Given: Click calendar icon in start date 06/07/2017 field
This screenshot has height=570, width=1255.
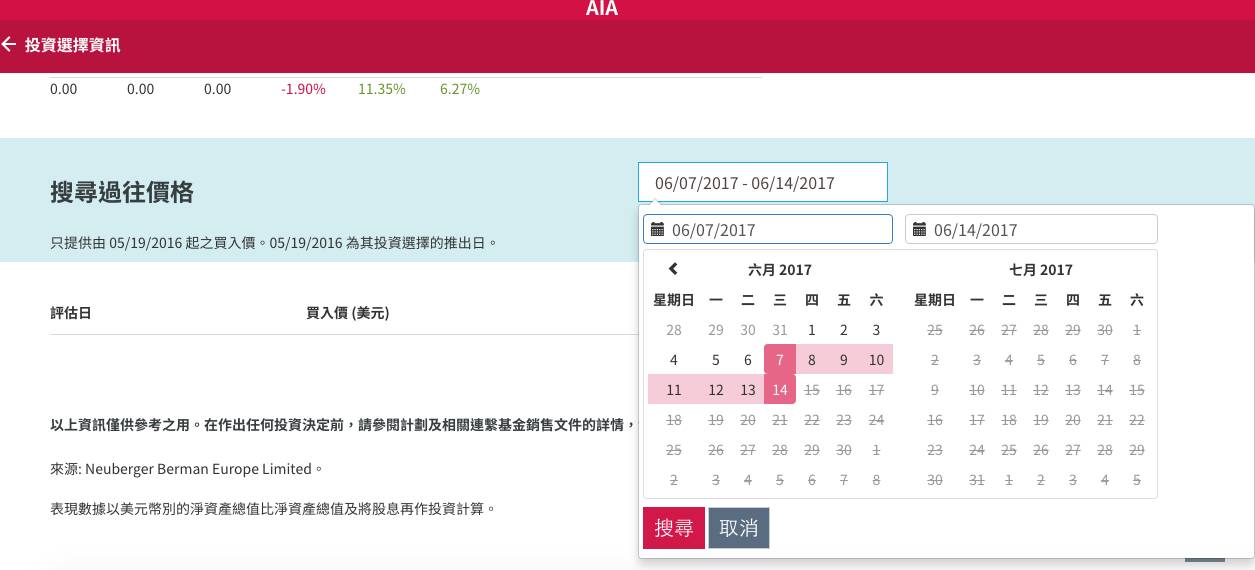Looking at the screenshot, I should [657, 230].
